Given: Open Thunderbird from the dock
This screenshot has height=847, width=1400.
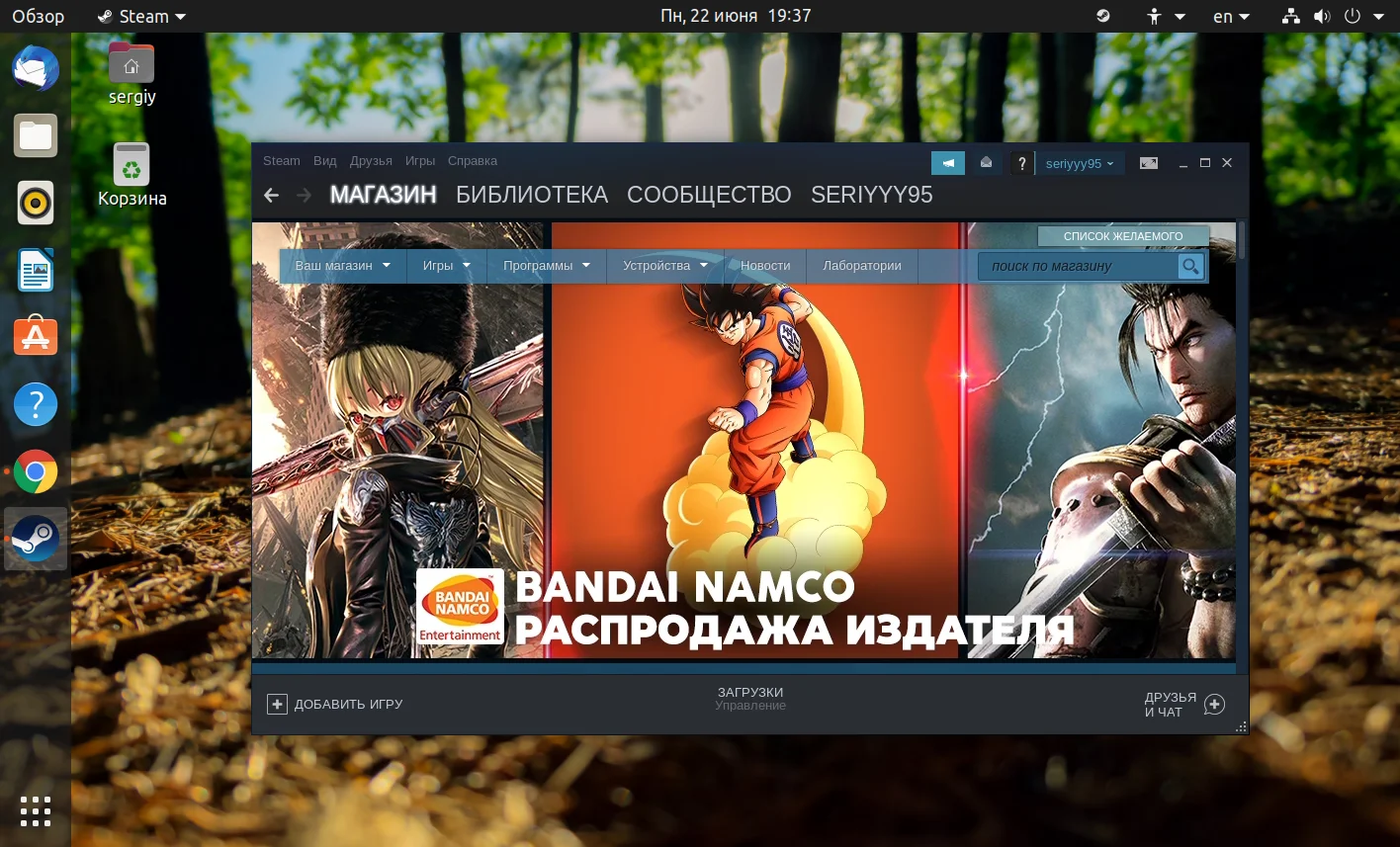Looking at the screenshot, I should click(x=36, y=69).
